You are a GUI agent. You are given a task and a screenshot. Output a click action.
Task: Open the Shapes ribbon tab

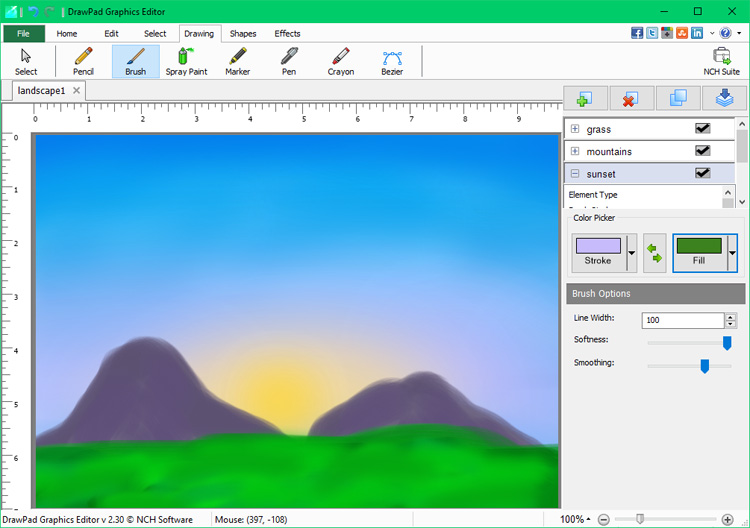[243, 33]
